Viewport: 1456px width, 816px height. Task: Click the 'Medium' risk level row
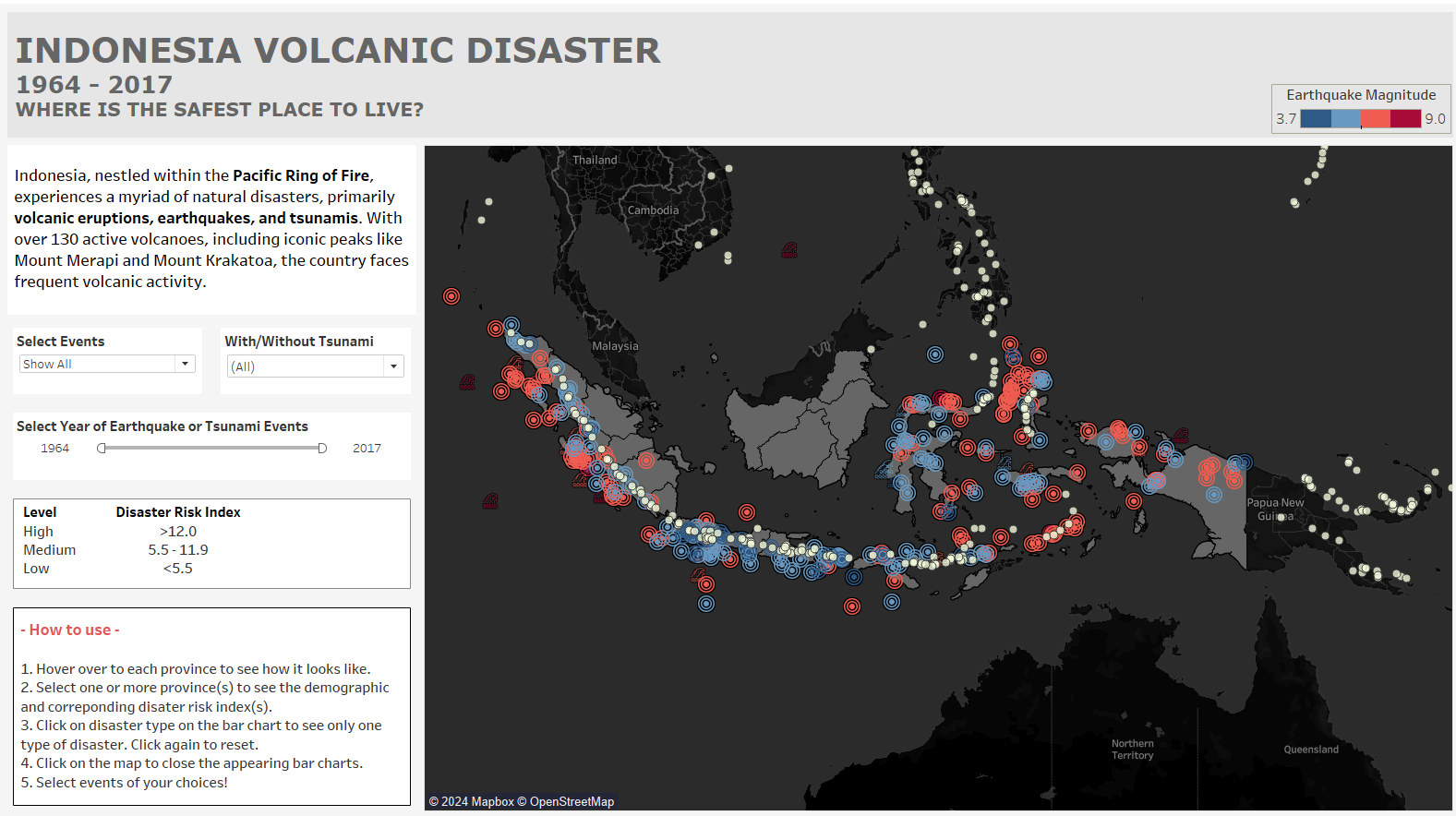50,550
